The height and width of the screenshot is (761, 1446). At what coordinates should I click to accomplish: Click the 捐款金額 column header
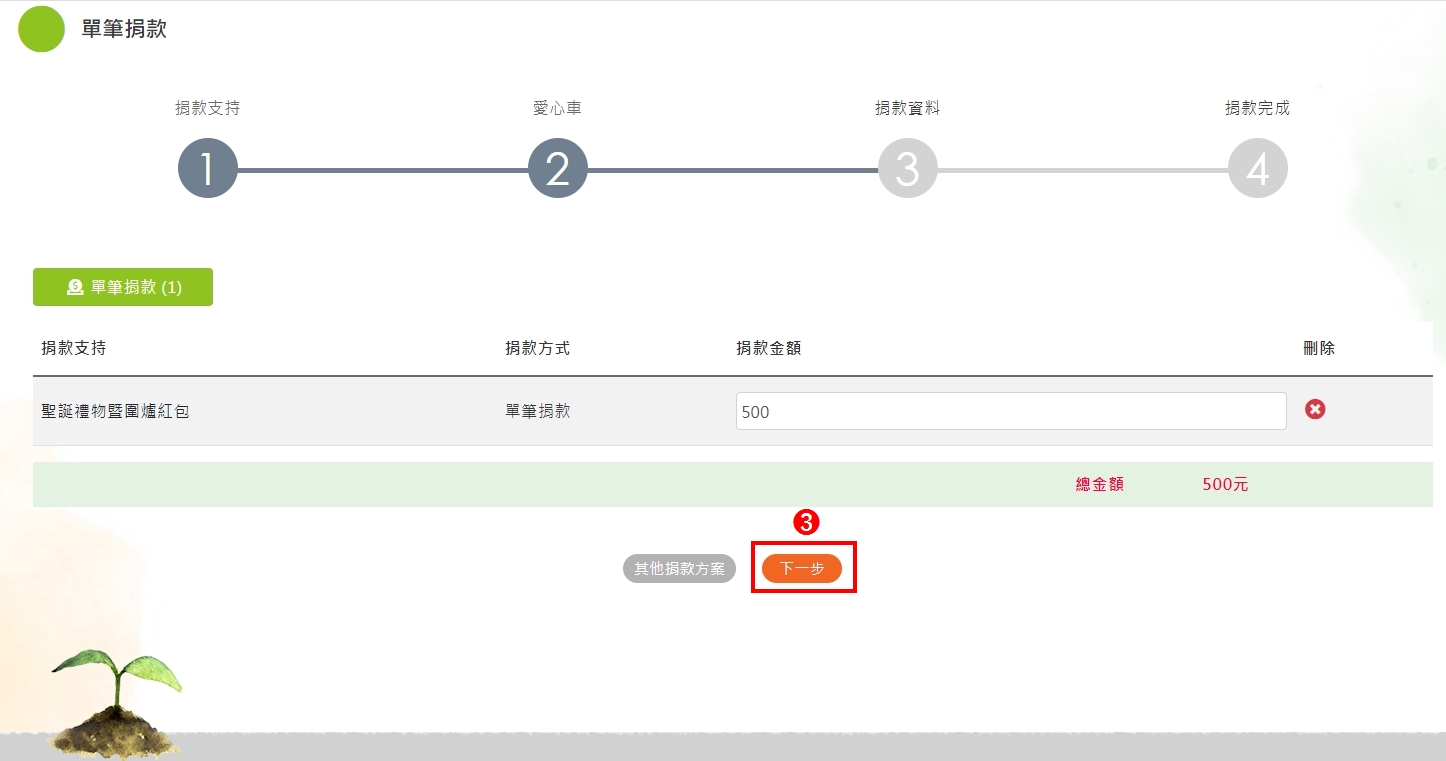coord(768,348)
